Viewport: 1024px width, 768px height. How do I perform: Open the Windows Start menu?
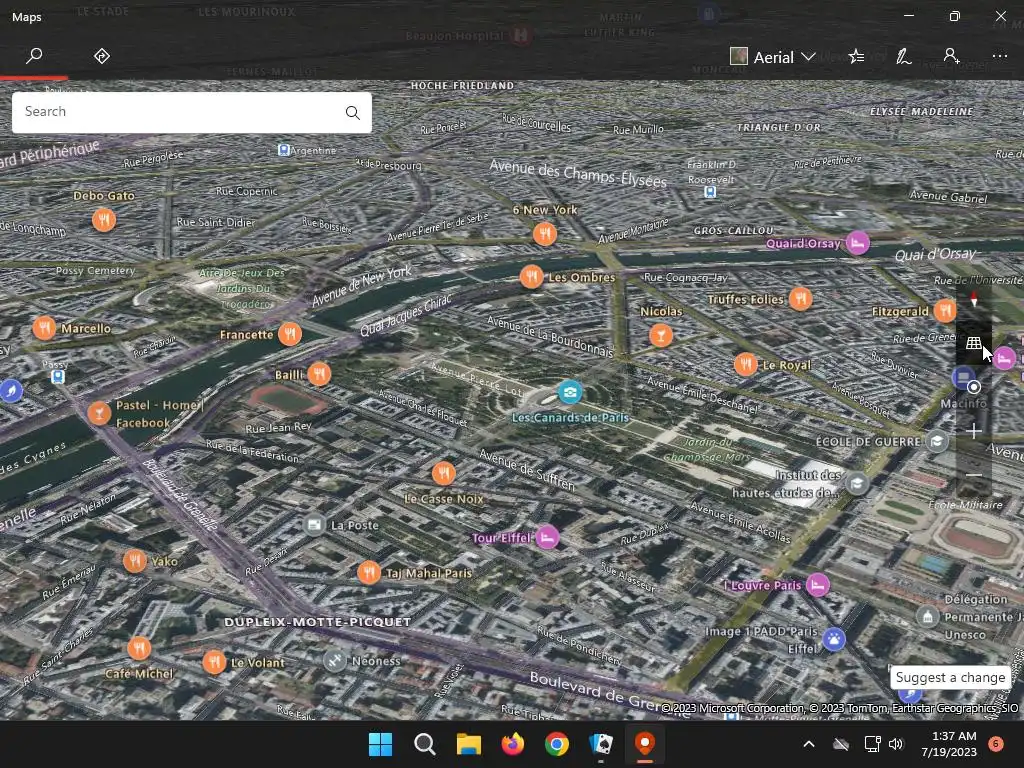pyautogui.click(x=381, y=744)
